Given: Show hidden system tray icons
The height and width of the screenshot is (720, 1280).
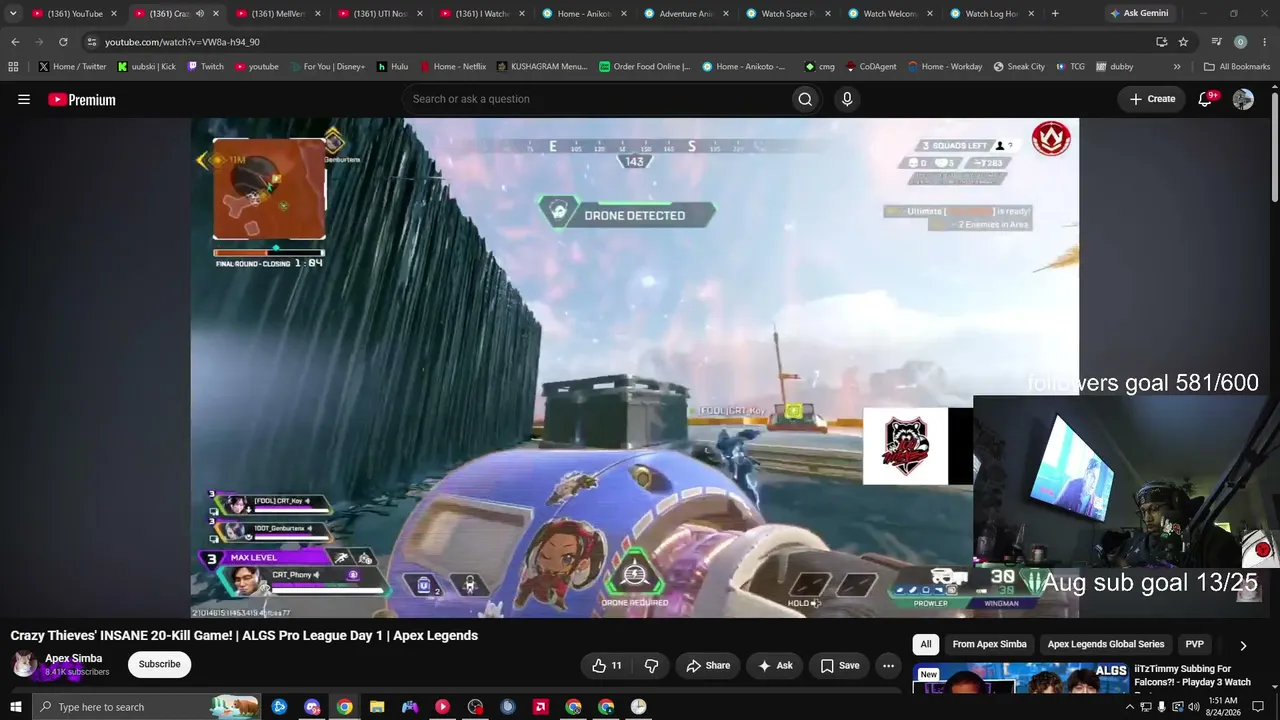Looking at the screenshot, I should (1130, 707).
